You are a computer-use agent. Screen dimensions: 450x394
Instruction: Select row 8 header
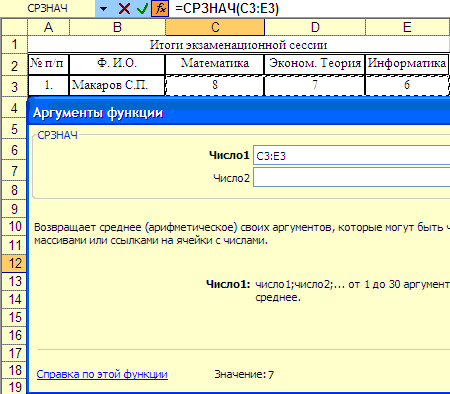[14, 190]
